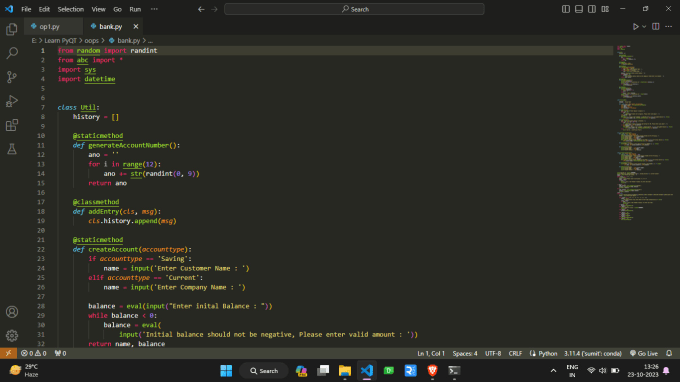Expand hidden menu items ellipsis
680x382 pixels.
click(x=154, y=9)
